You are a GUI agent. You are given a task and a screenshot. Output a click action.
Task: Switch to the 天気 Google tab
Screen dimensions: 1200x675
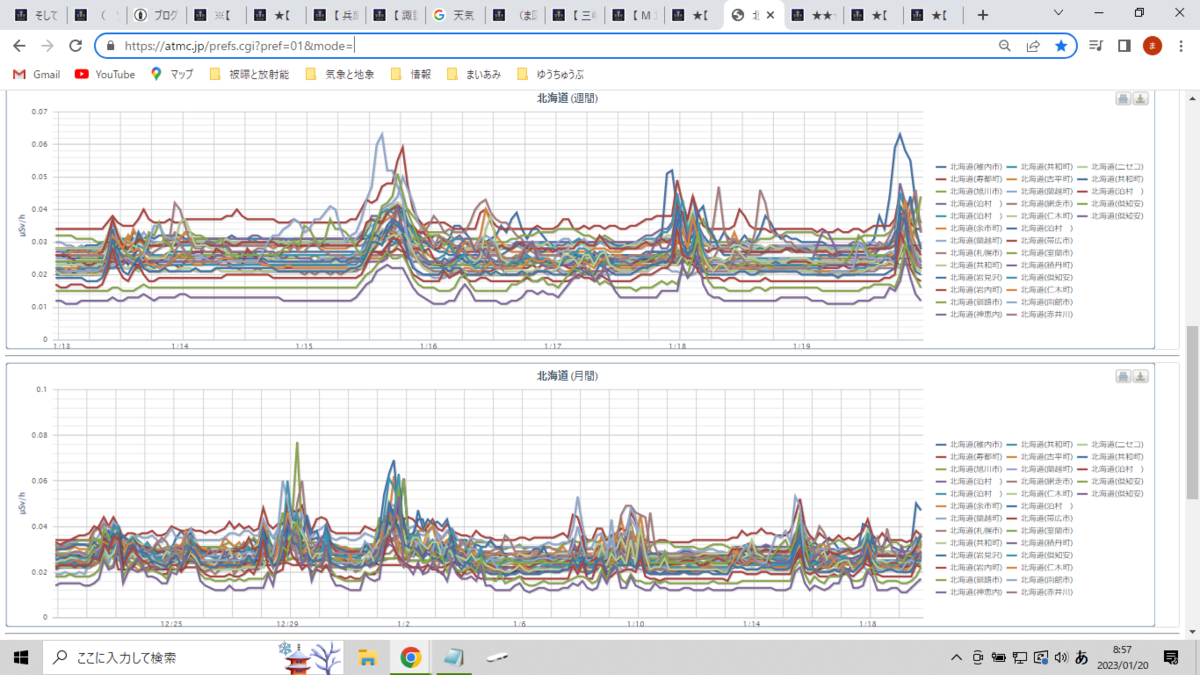453,15
